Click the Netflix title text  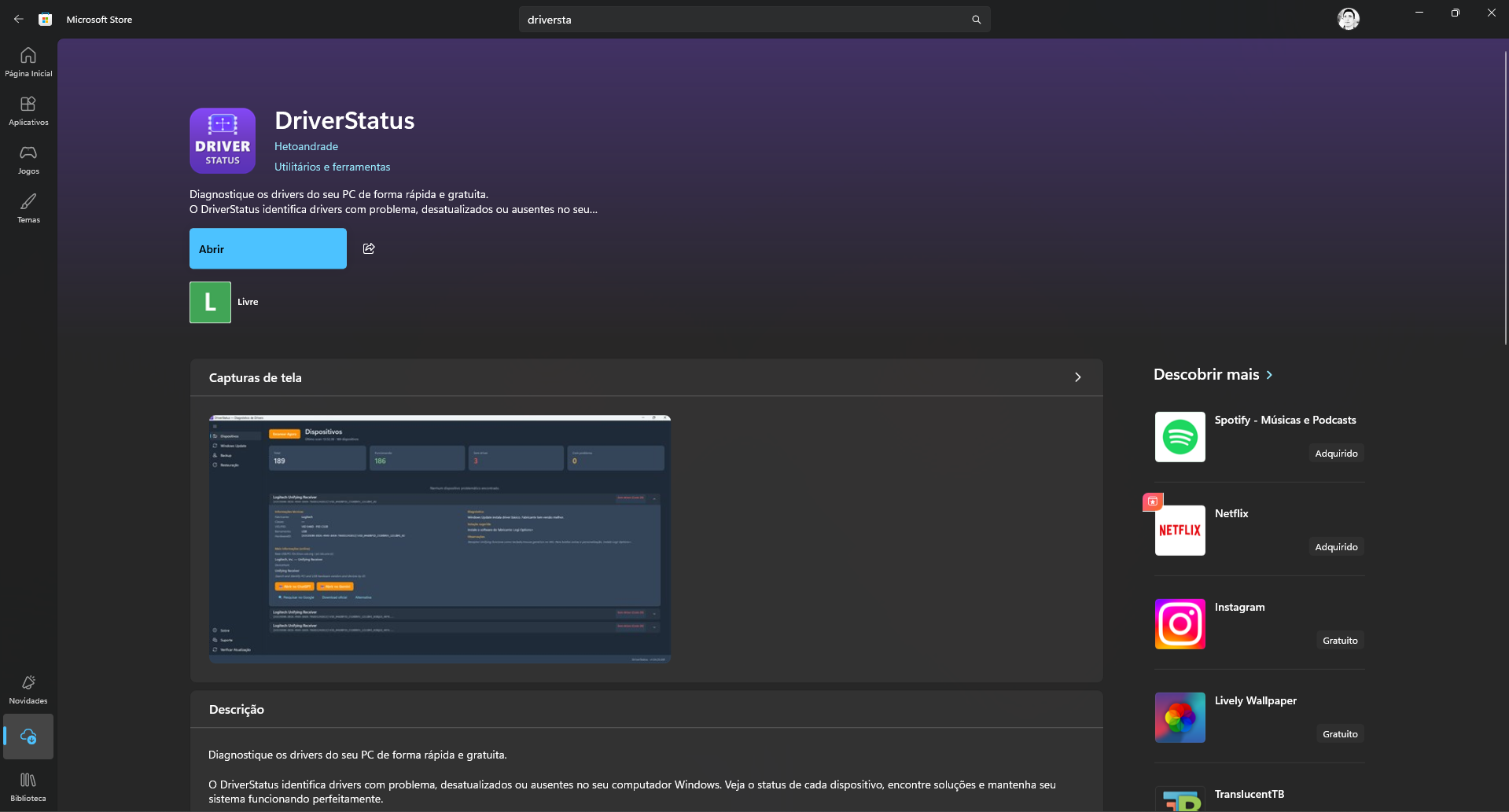click(x=1231, y=513)
